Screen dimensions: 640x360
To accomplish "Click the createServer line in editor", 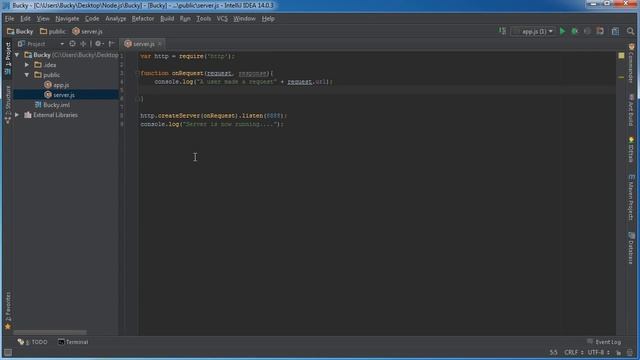I will pyautogui.click(x=213, y=116).
